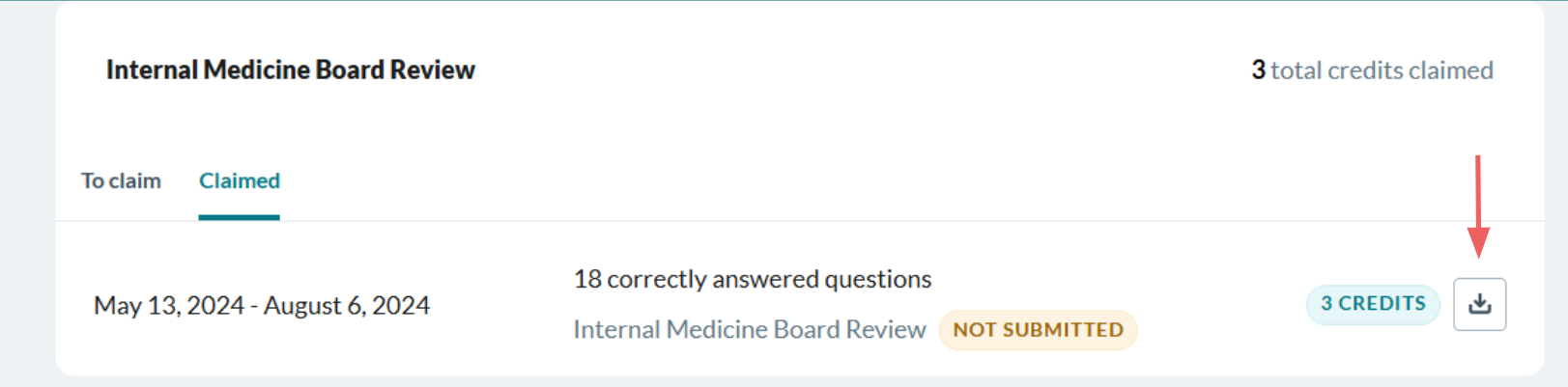Select the Claimed tab

point(240,180)
